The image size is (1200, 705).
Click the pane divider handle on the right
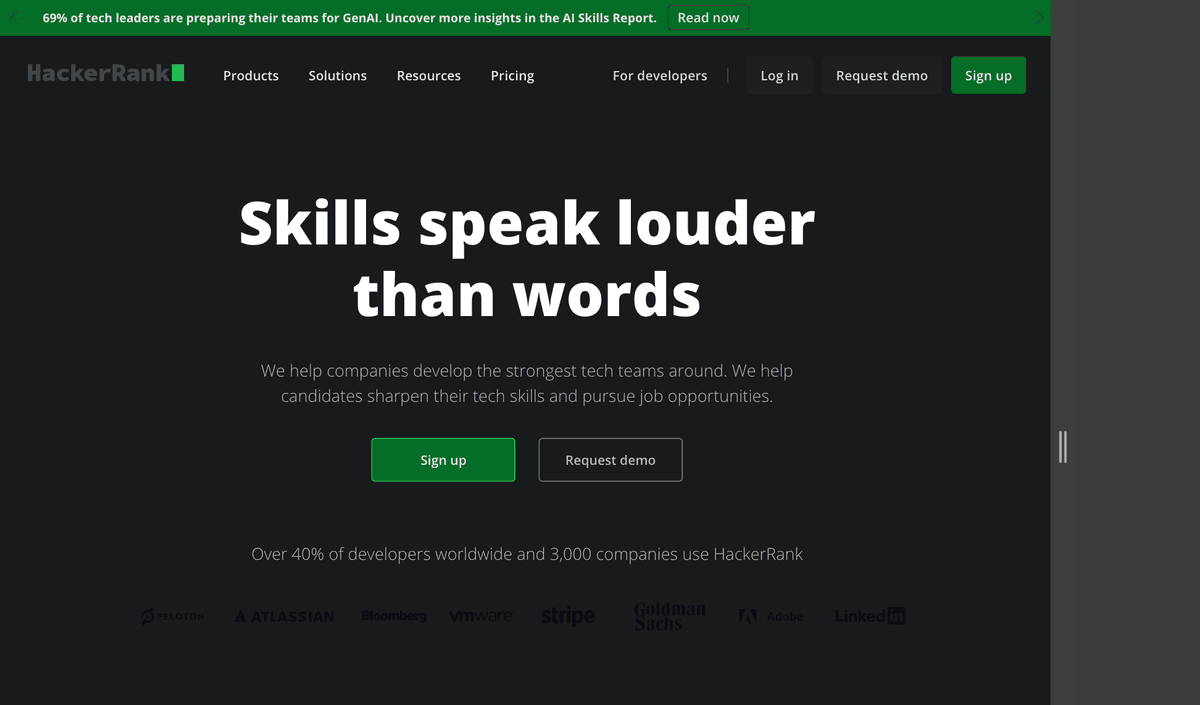tap(1063, 448)
